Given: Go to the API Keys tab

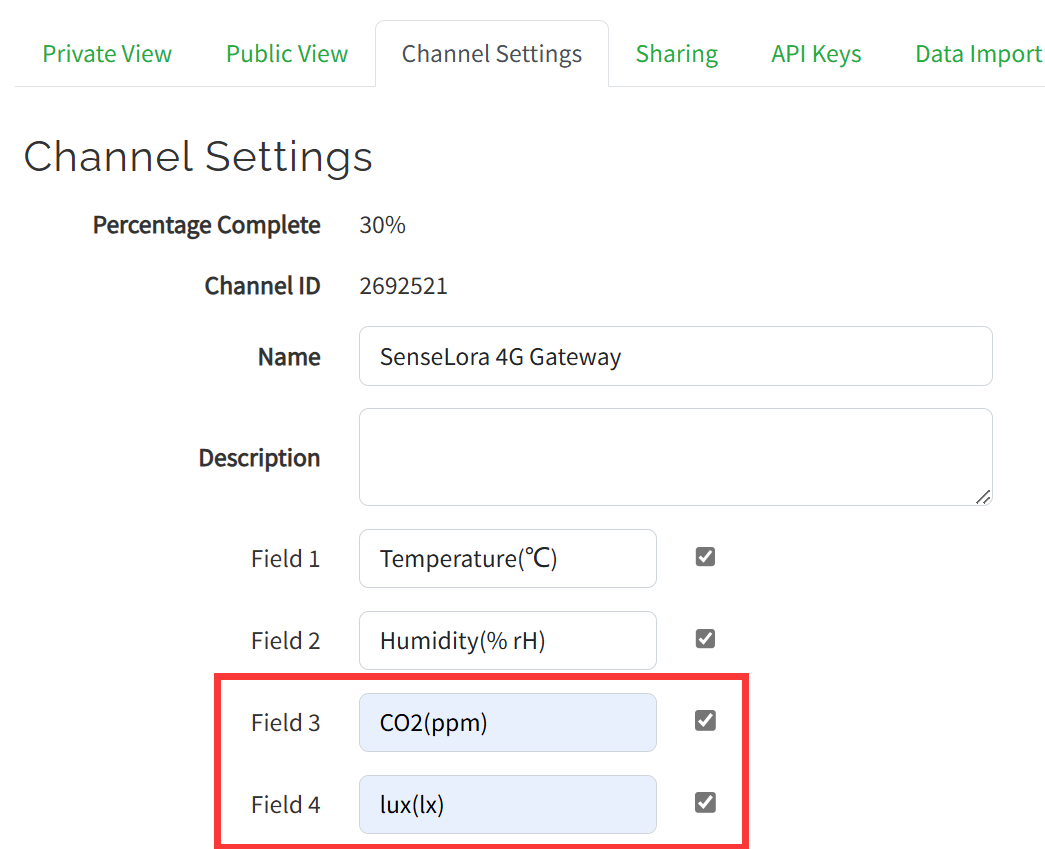Looking at the screenshot, I should coord(816,54).
